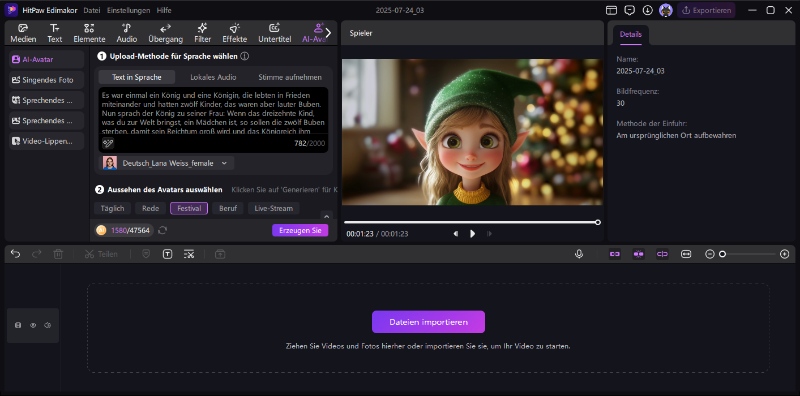Click the marker shield icon in timeline toolbar
This screenshot has width=800, height=396.
click(146, 254)
